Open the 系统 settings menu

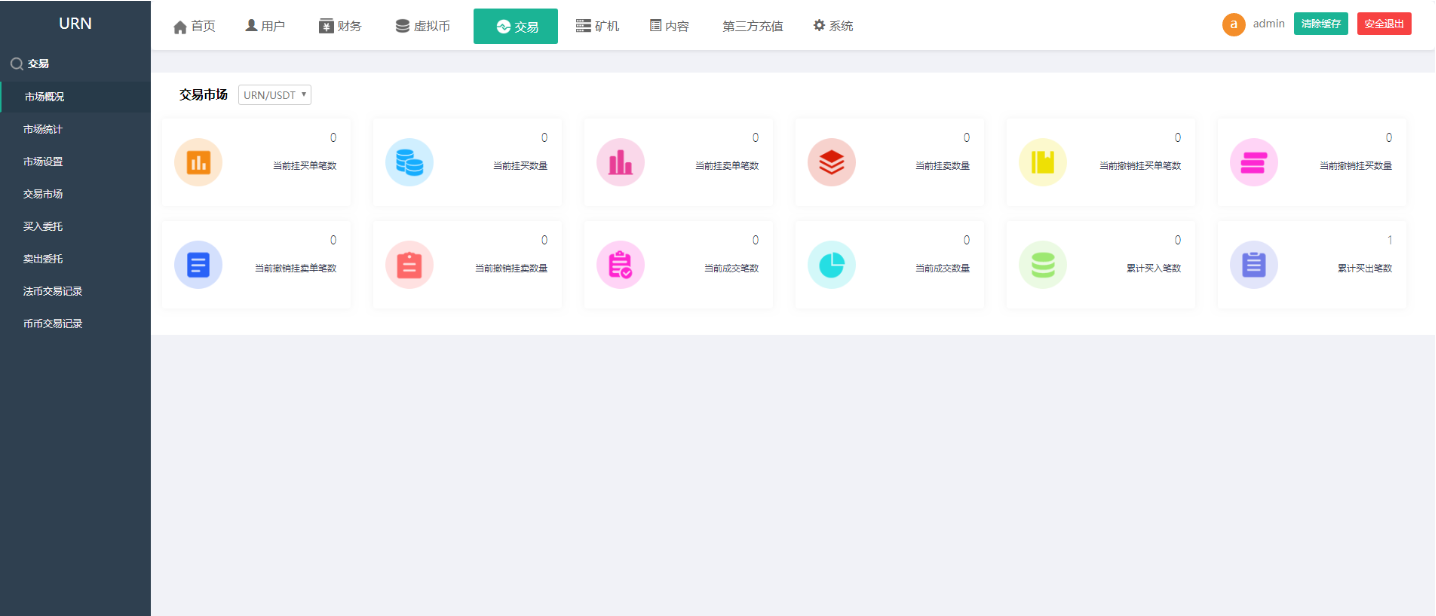click(x=833, y=26)
